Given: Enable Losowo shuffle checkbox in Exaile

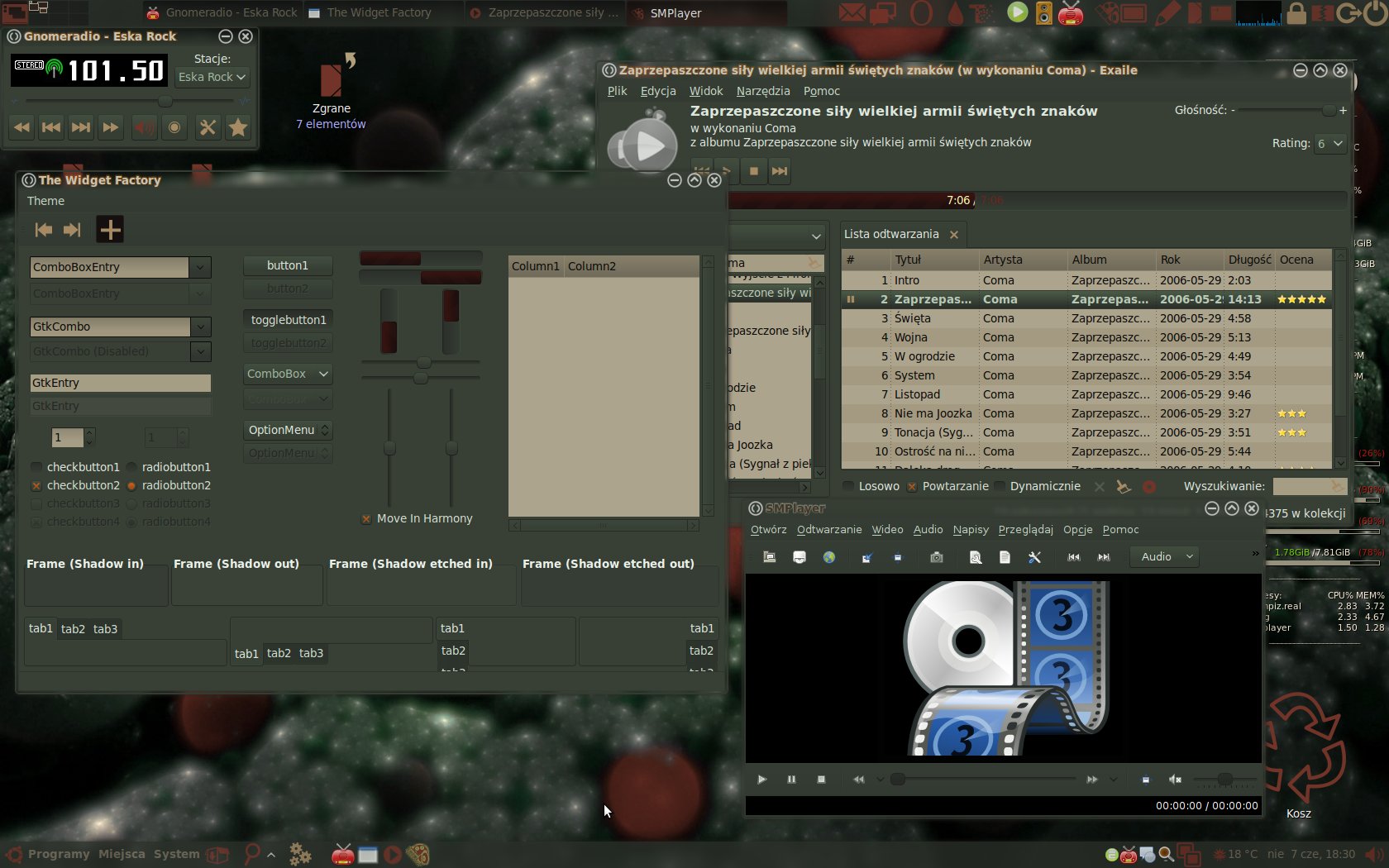Looking at the screenshot, I should pyautogui.click(x=848, y=486).
